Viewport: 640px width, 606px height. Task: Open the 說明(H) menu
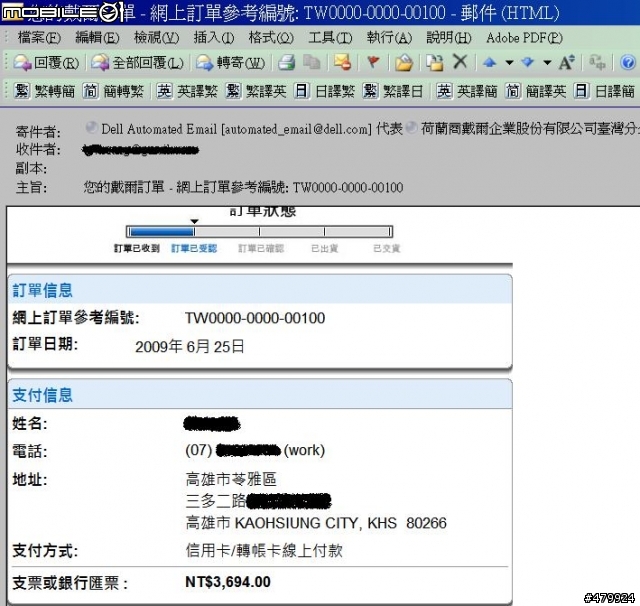[449, 38]
